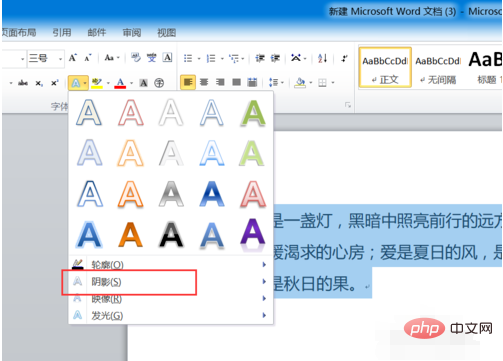This screenshot has width=503, height=361.
Task: Toggle Distributed alignment
Action: pyautogui.click(x=253, y=82)
